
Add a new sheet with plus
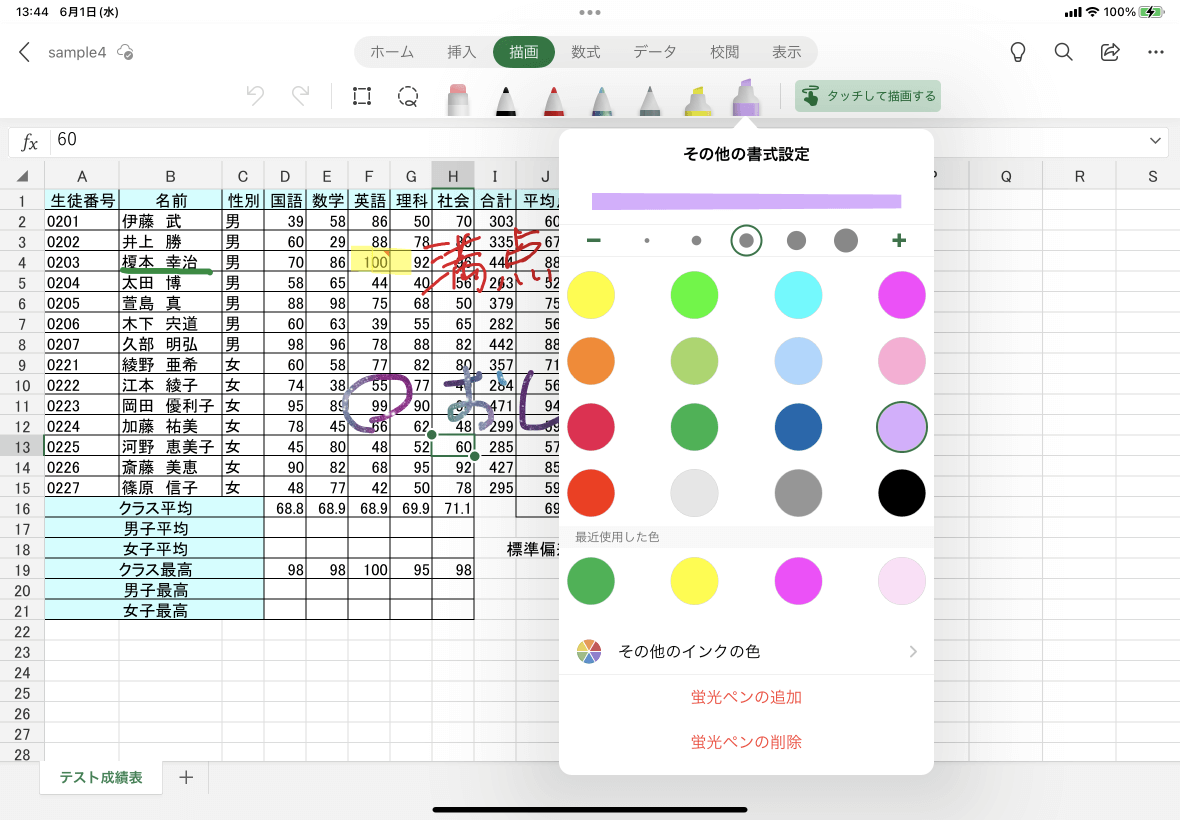point(186,777)
